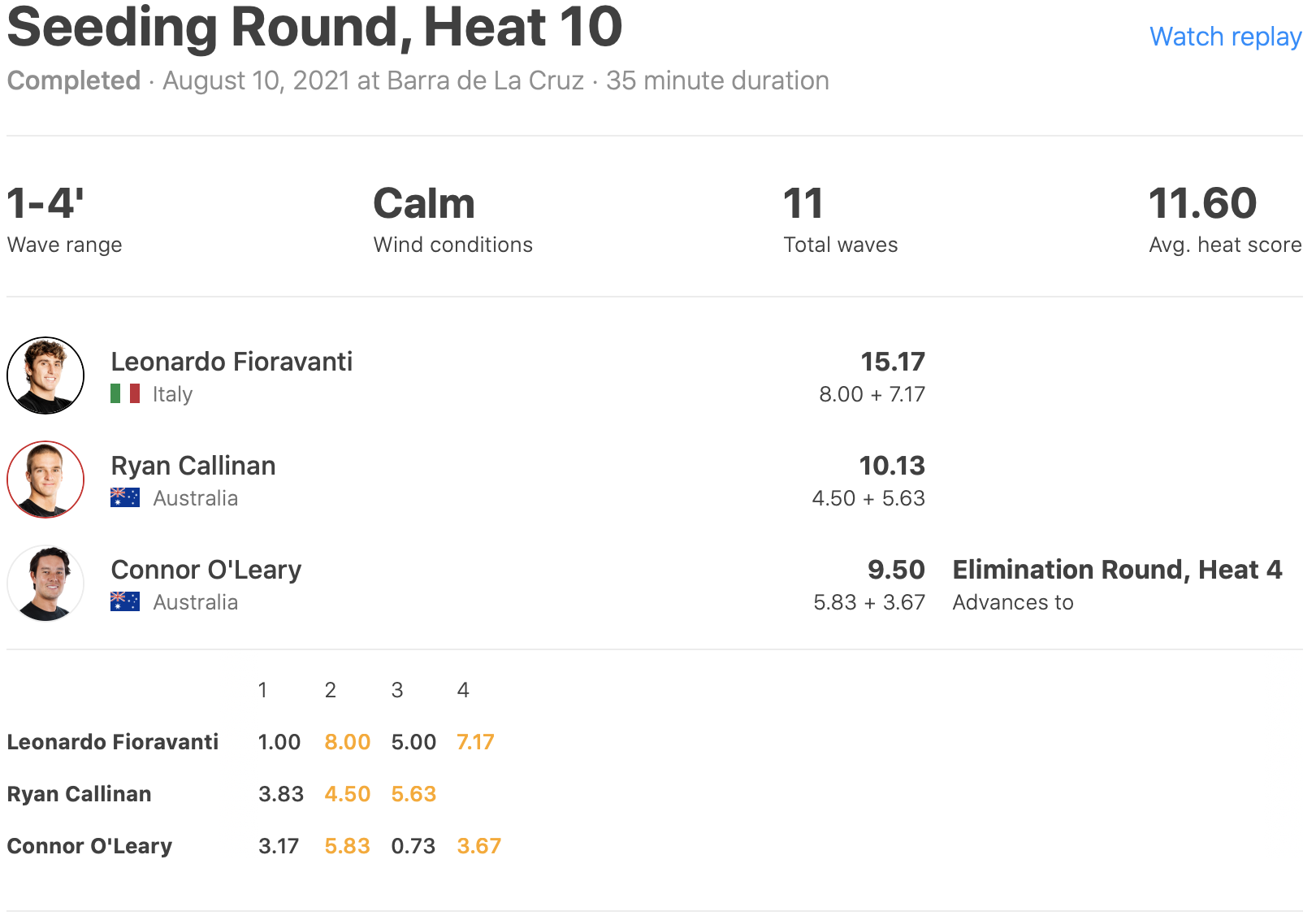Click the Seeding Round, Heat 10 title
This screenshot has height=920, width=1316.
pos(314,28)
